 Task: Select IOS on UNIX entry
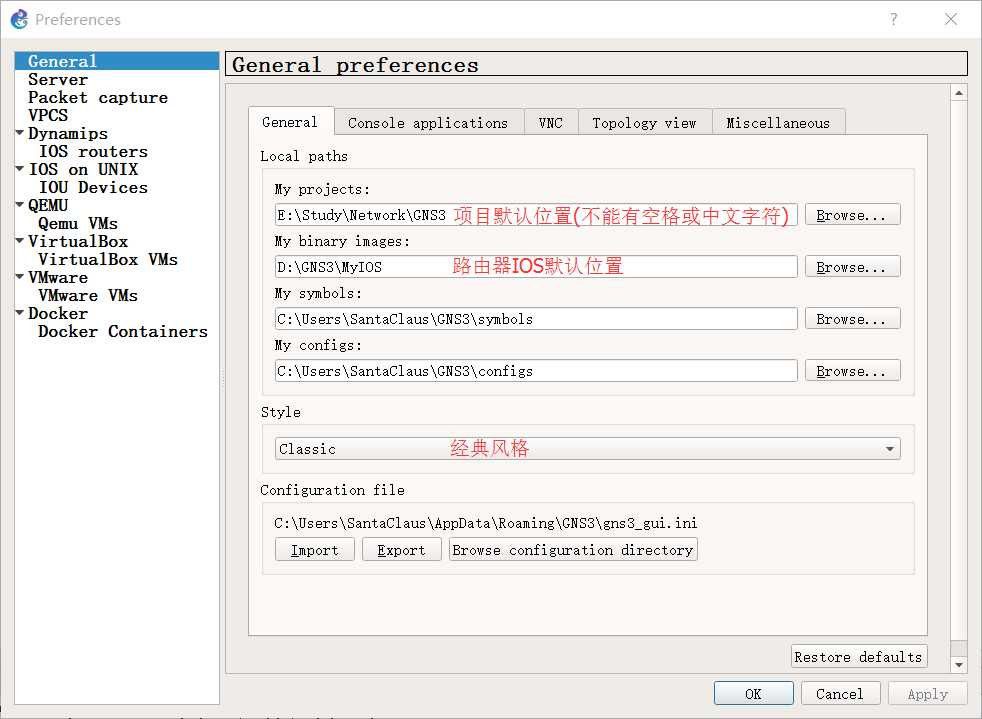pos(83,169)
